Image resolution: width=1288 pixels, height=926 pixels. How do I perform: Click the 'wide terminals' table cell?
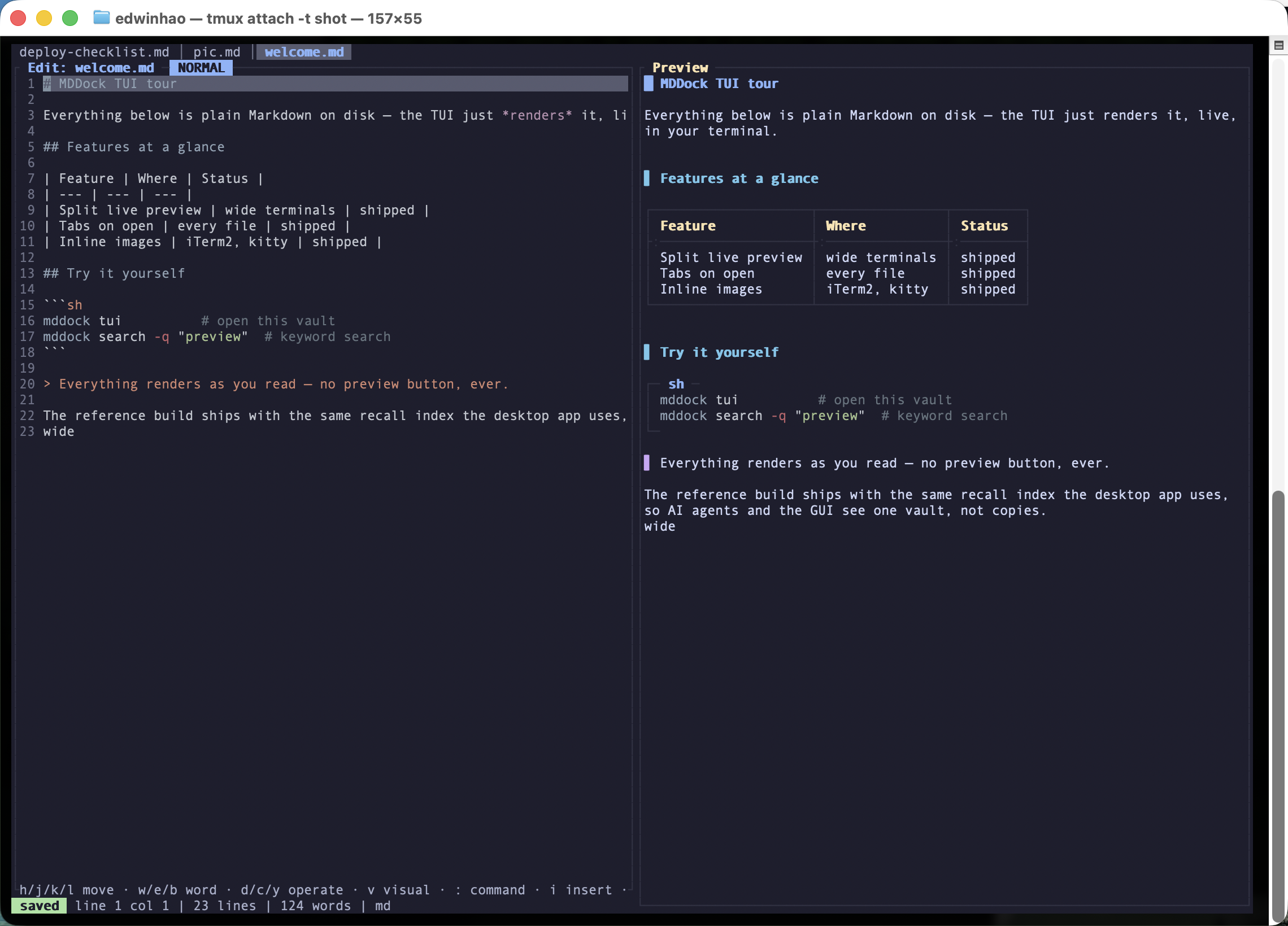pos(881,257)
